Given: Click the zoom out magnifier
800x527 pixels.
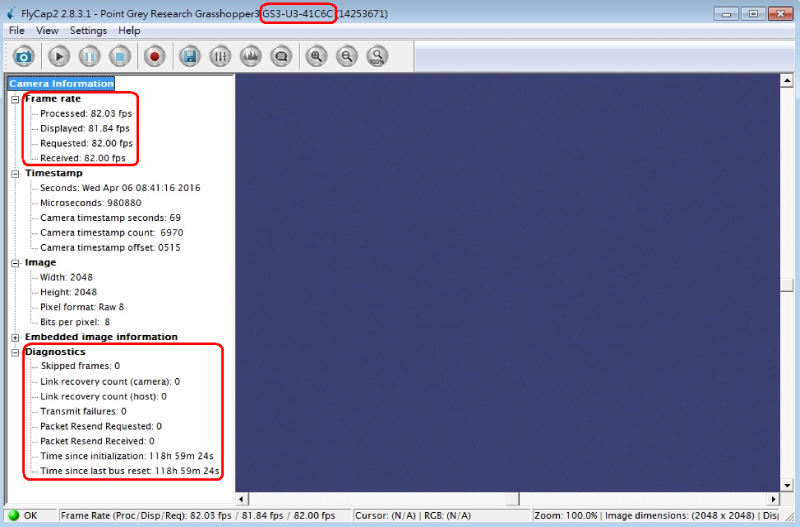Looking at the screenshot, I should point(346,57).
